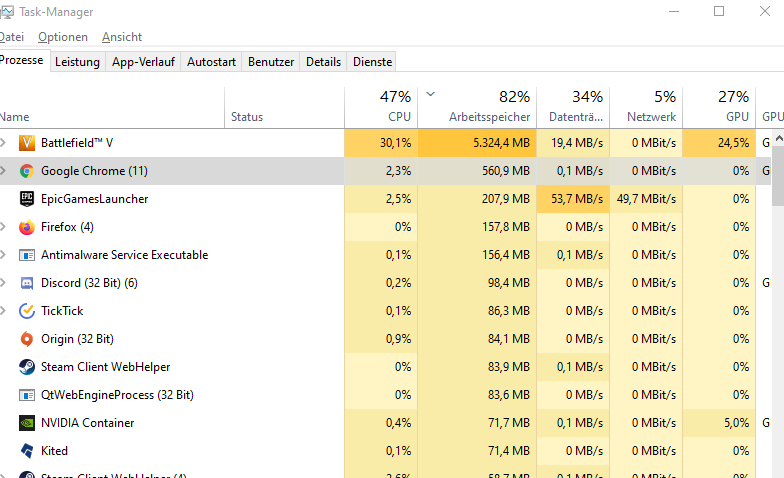Click the Battlefield V process icon
784x478 pixels.
pos(26,143)
